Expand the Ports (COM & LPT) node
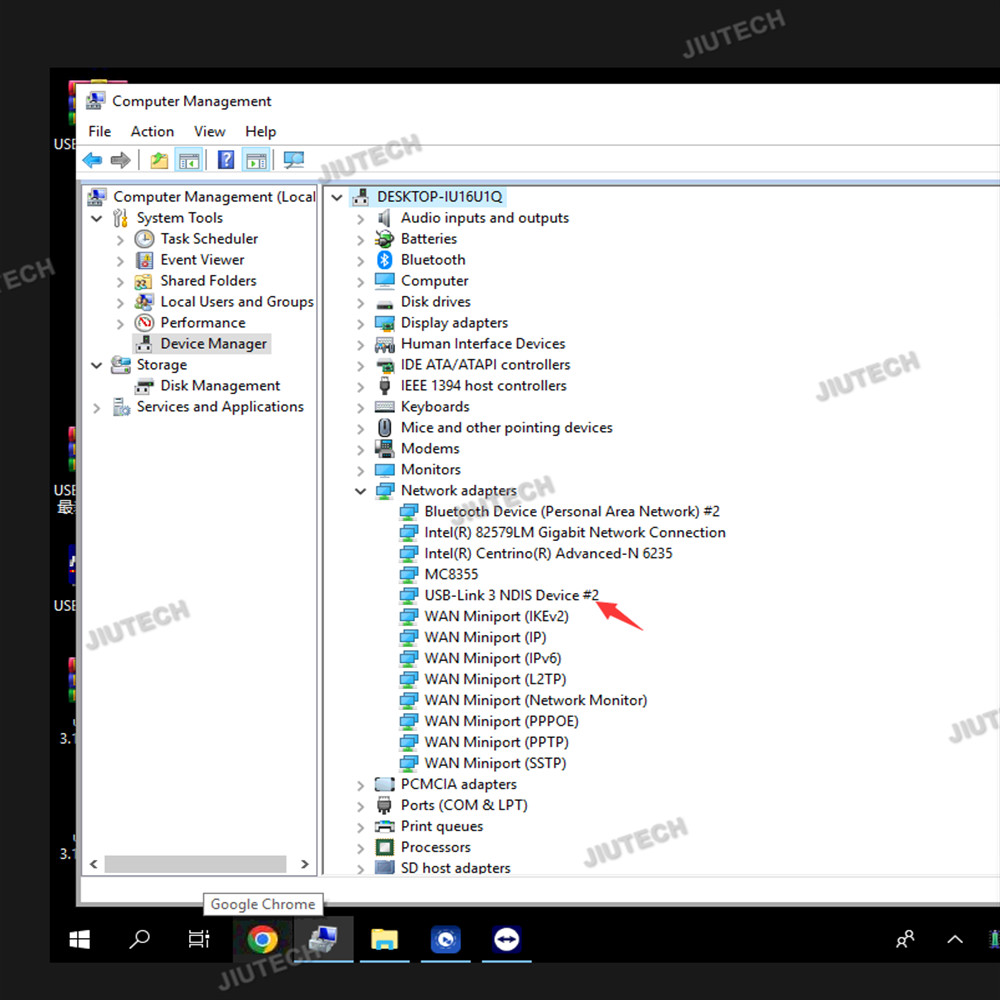Image resolution: width=1000 pixels, height=1000 pixels. 361,806
